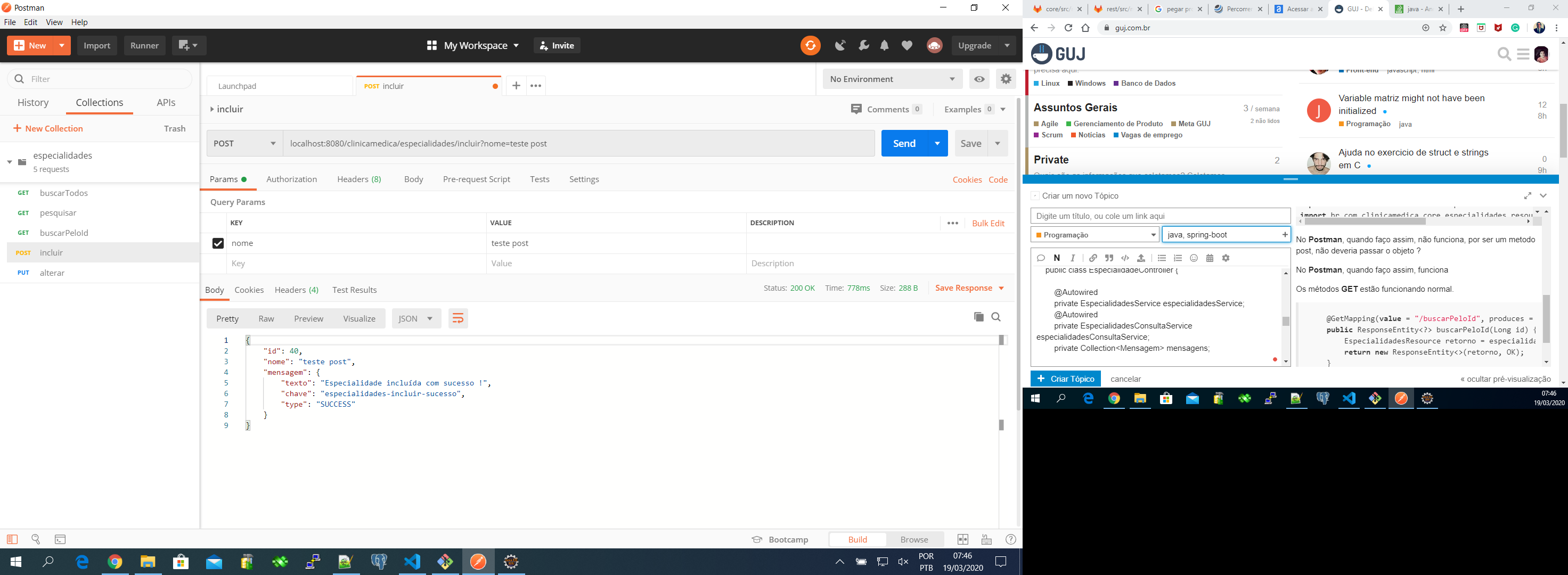
Task: Open the HTTP method POST dropdown
Action: click(x=244, y=144)
